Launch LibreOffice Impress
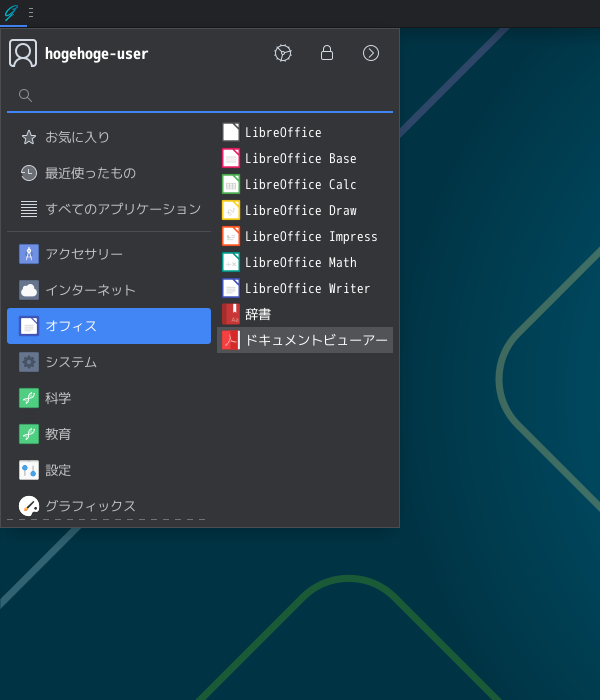600x700 pixels. coord(305,236)
